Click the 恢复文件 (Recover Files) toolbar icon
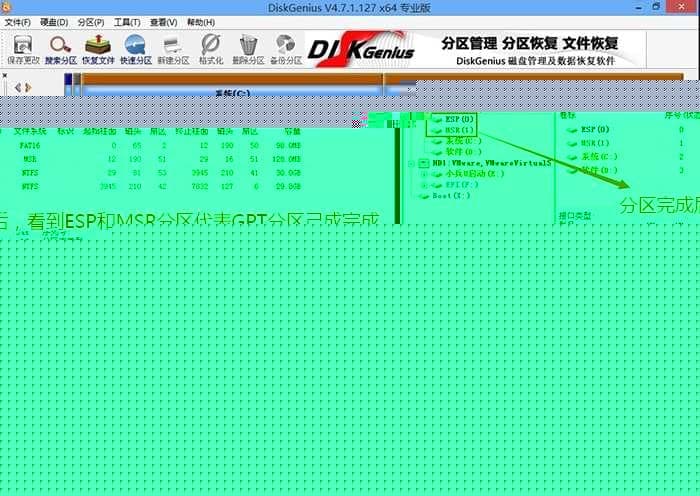Screen dimensions: 700x496 coord(98,50)
